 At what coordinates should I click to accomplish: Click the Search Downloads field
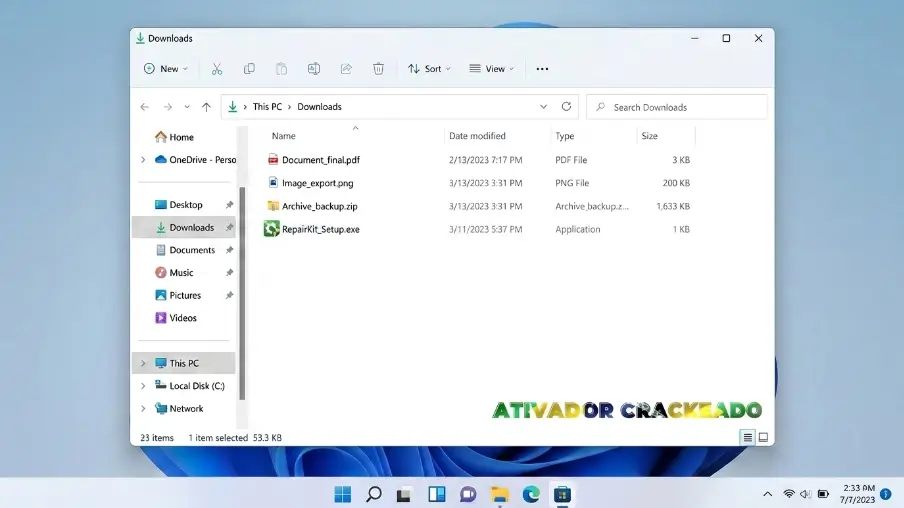(677, 107)
